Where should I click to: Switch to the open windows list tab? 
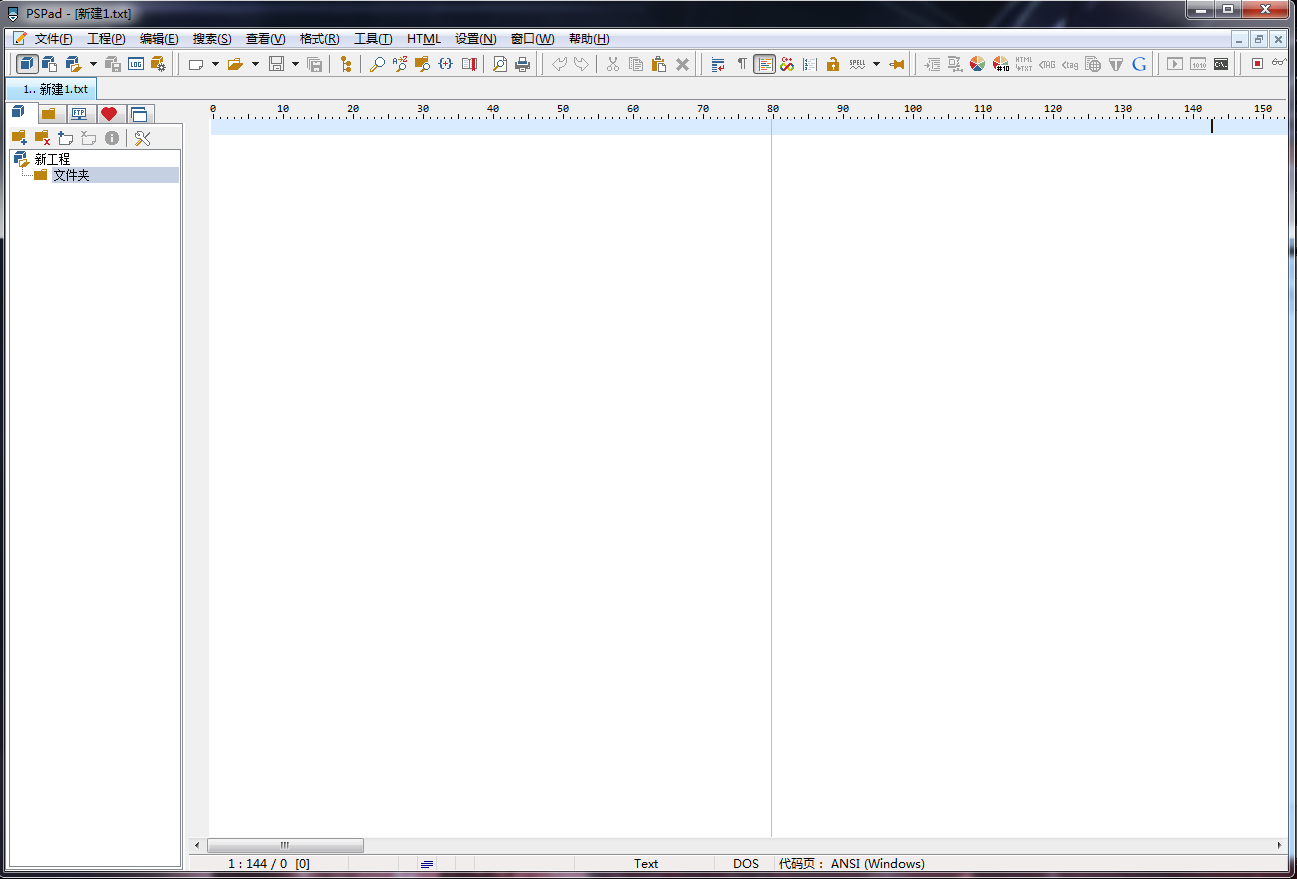(139, 113)
